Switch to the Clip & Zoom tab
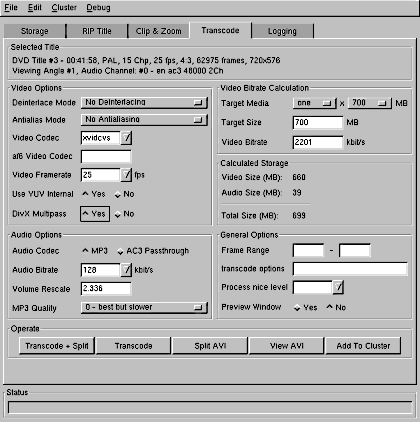420x422 pixels. point(159,31)
